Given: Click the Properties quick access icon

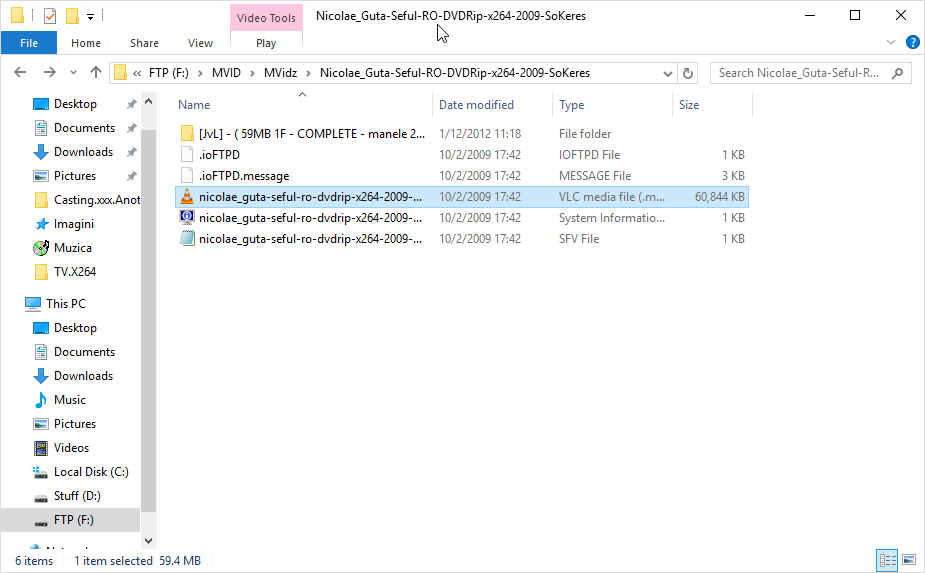Looking at the screenshot, I should (50, 16).
